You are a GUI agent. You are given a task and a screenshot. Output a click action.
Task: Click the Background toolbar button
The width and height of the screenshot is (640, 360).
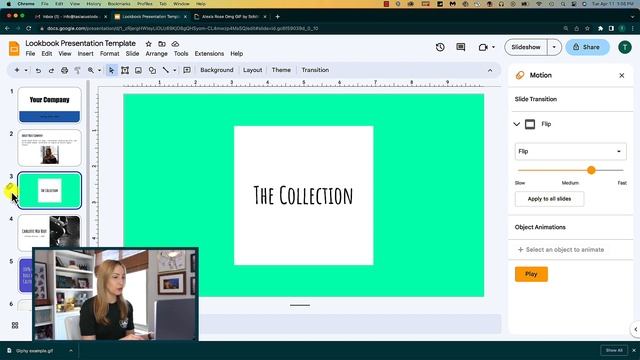click(x=217, y=70)
